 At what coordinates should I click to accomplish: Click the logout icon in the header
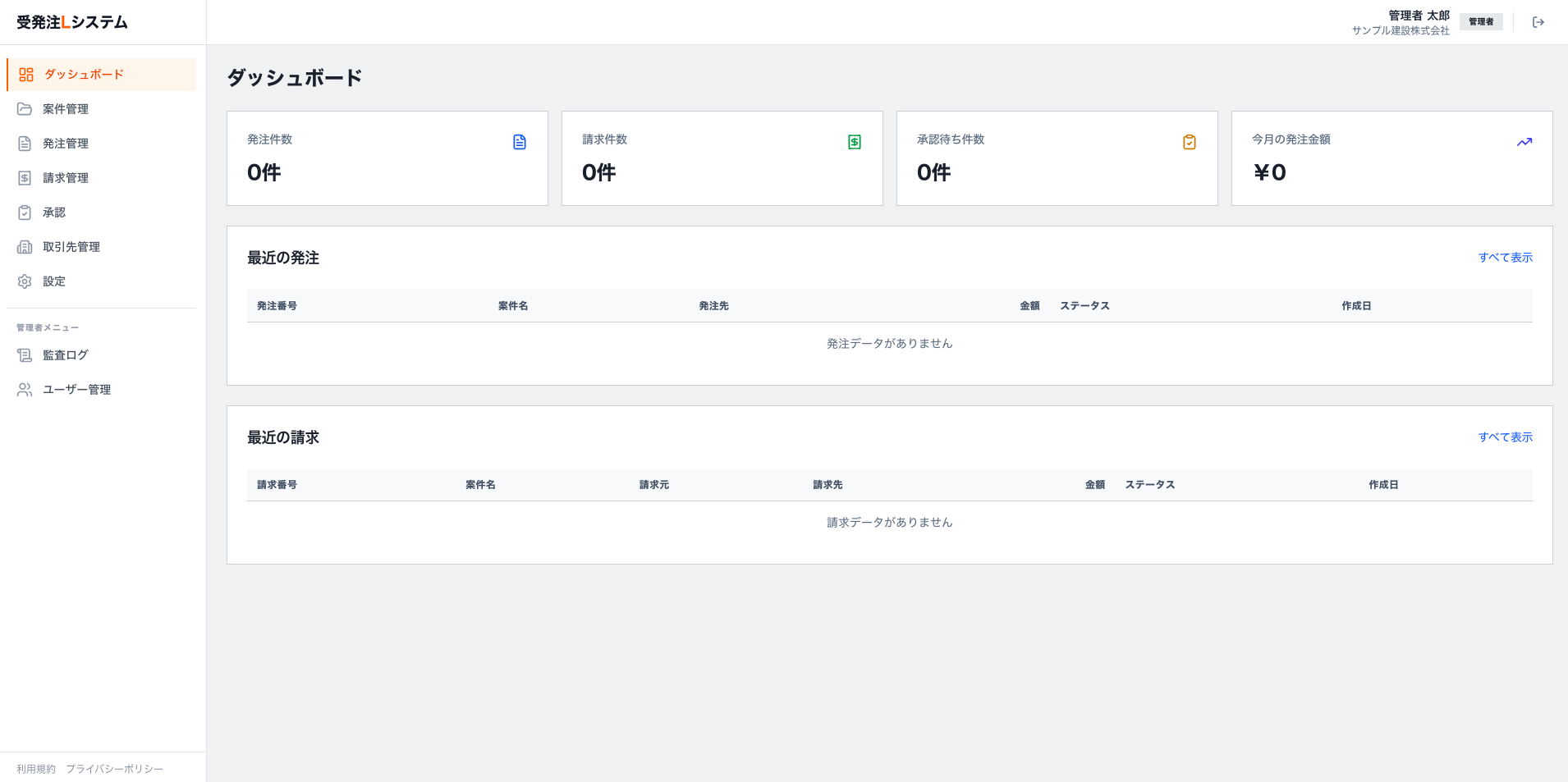point(1538,22)
